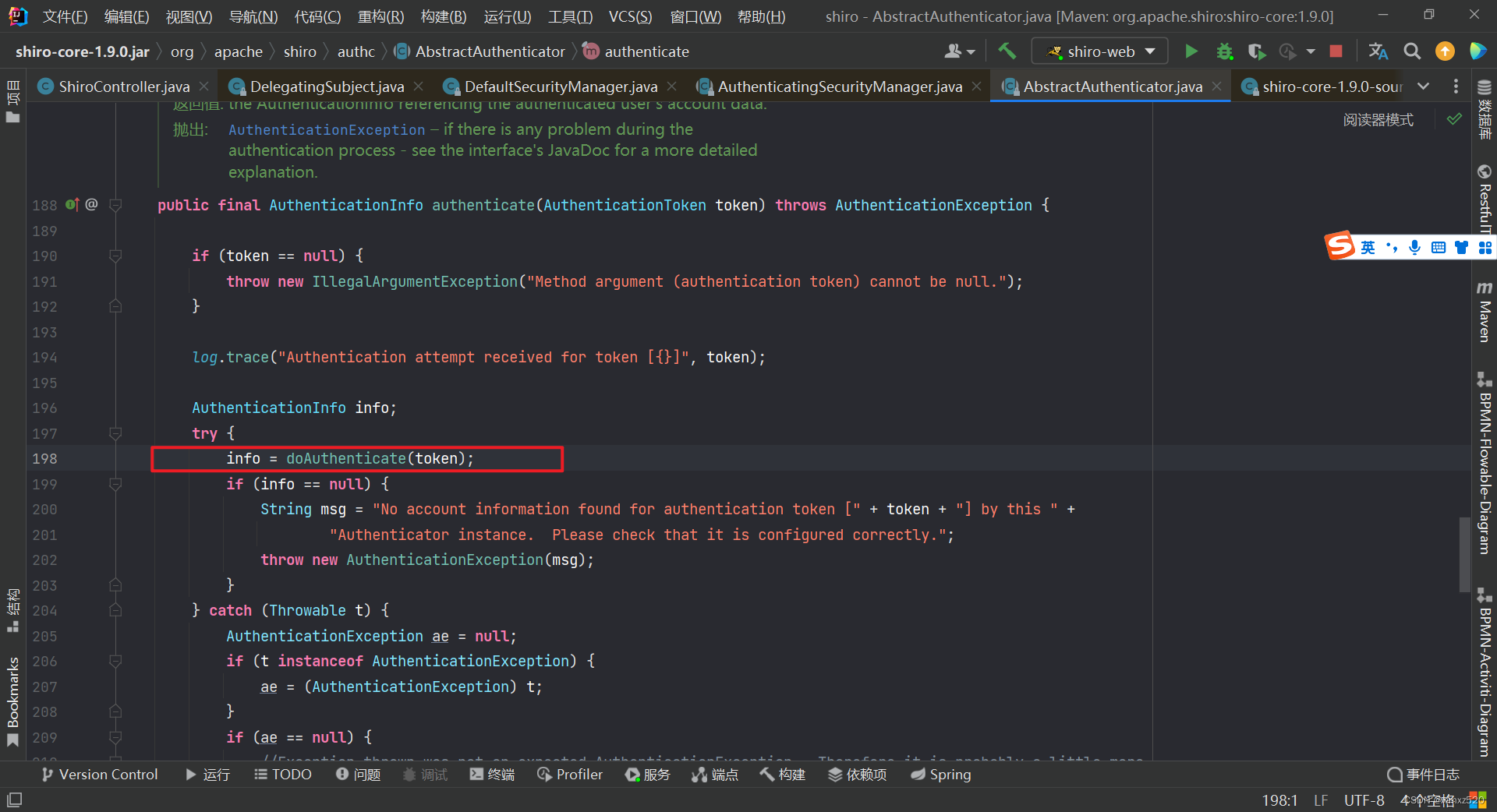Open BPMN-Activiti-Diagram side panel

(1485, 673)
